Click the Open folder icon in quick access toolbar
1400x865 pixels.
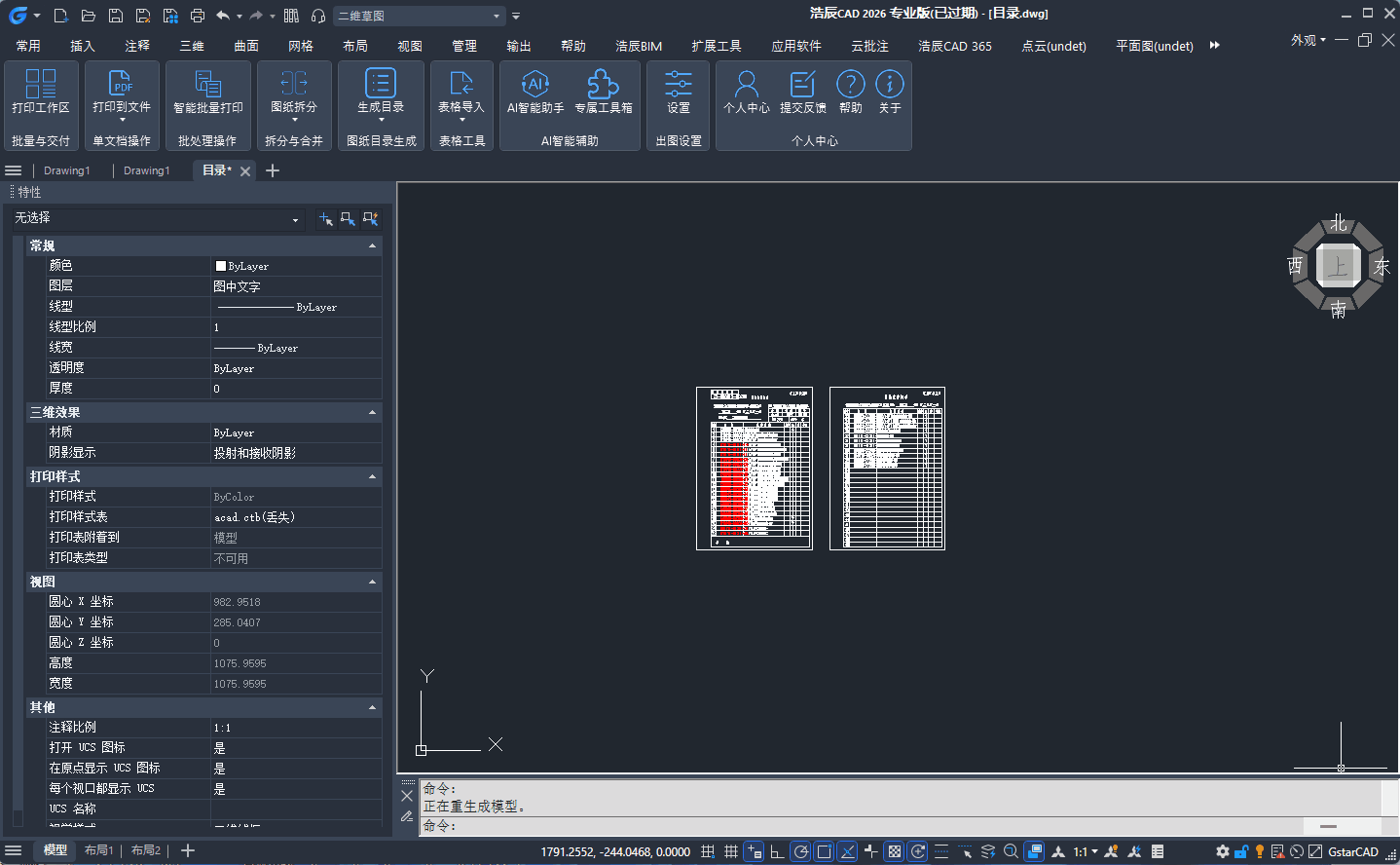(x=88, y=16)
